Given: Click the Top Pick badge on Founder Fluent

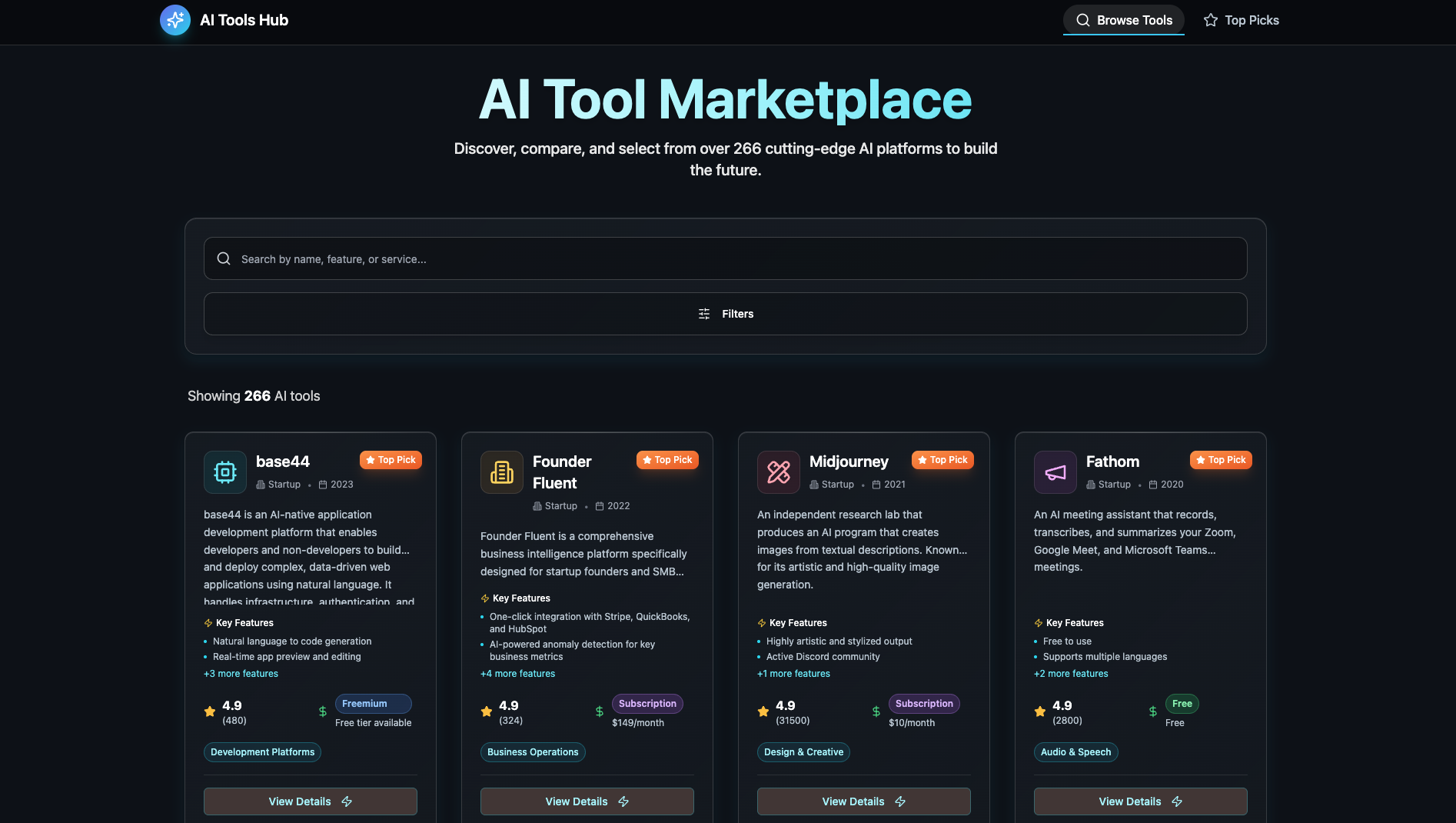Looking at the screenshot, I should click(667, 460).
